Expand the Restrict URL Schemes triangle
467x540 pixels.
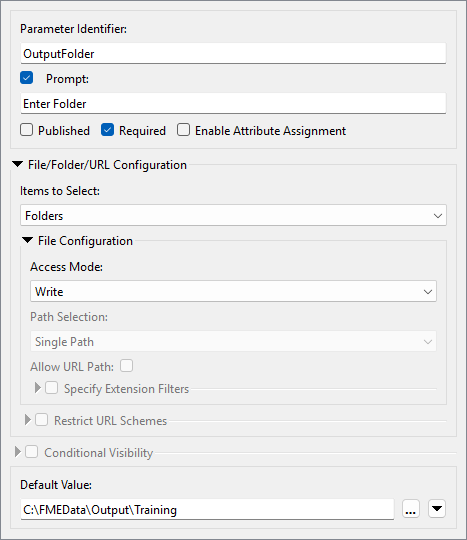pyautogui.click(x=28, y=420)
